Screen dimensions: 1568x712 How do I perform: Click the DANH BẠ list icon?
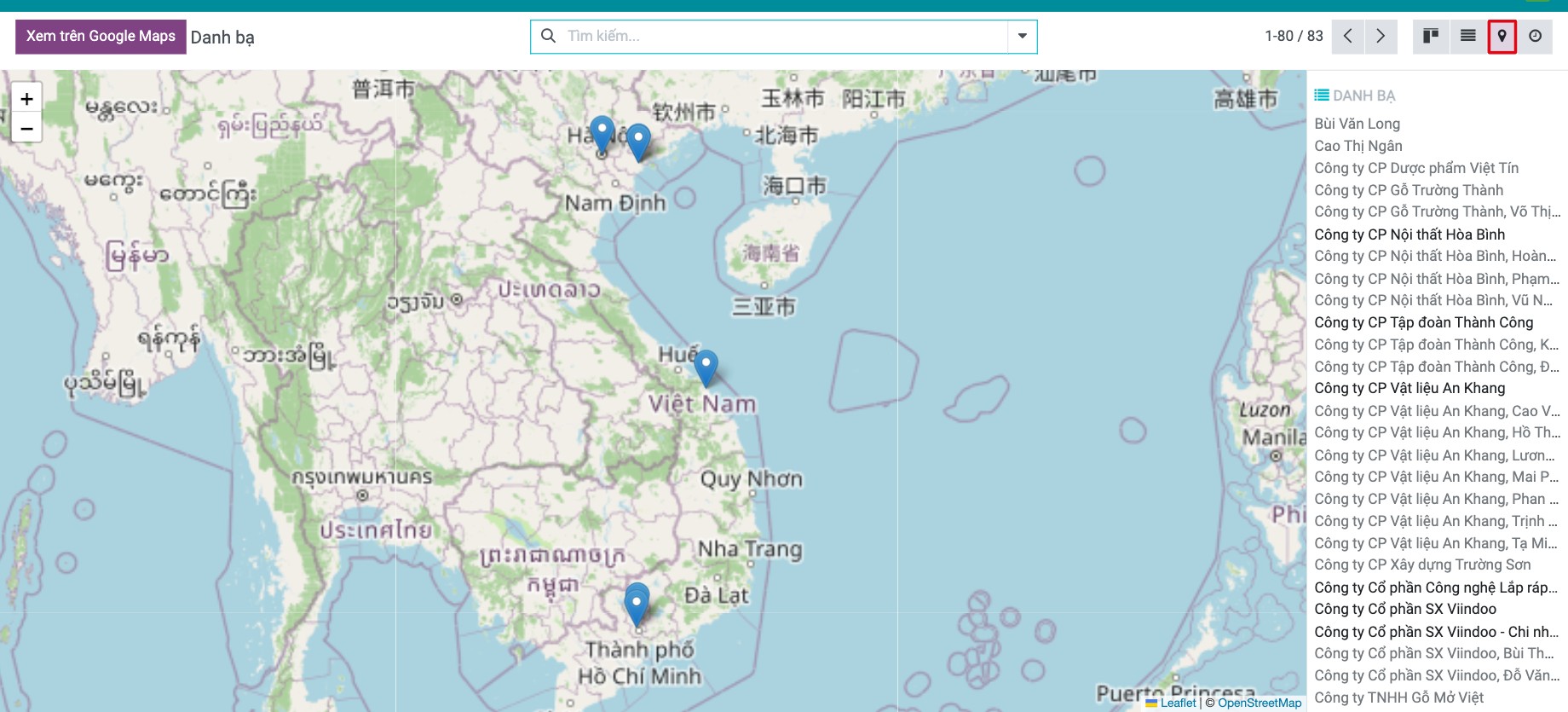1322,95
